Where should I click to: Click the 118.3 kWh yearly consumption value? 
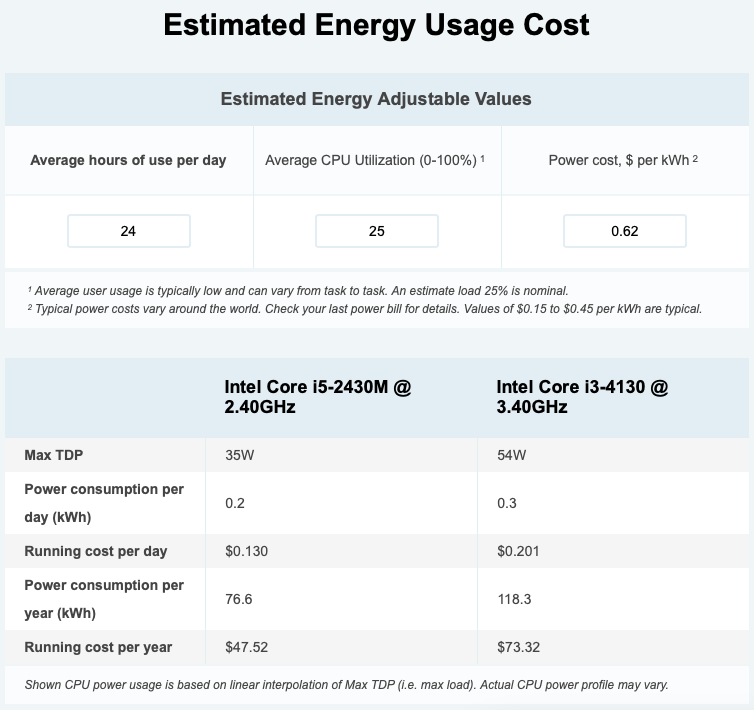(x=515, y=599)
